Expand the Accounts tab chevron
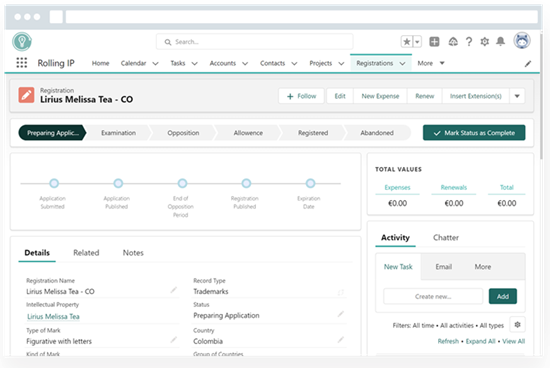 click(x=245, y=63)
